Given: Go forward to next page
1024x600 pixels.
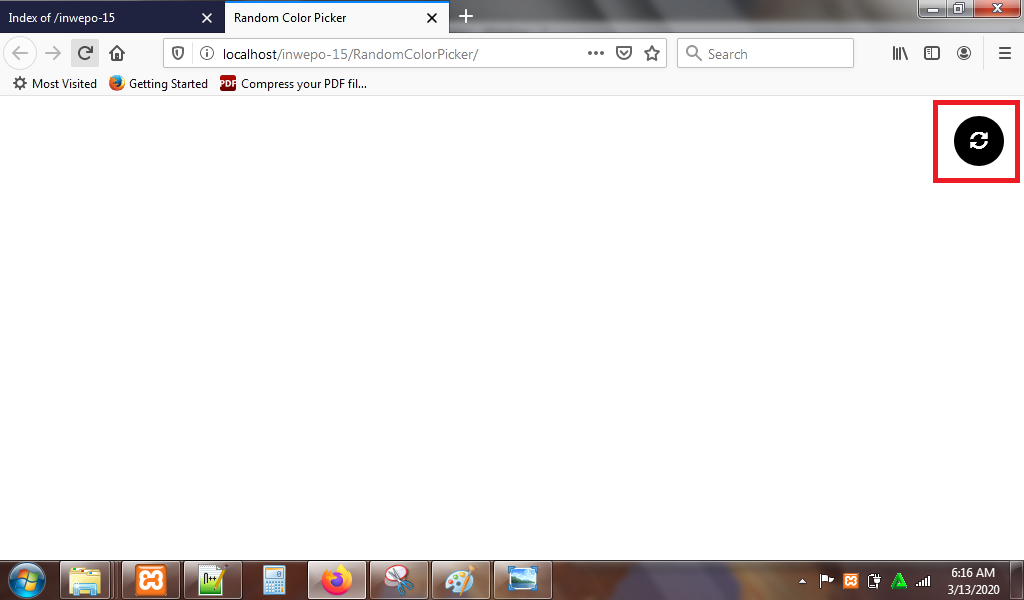Looking at the screenshot, I should (x=53, y=54).
